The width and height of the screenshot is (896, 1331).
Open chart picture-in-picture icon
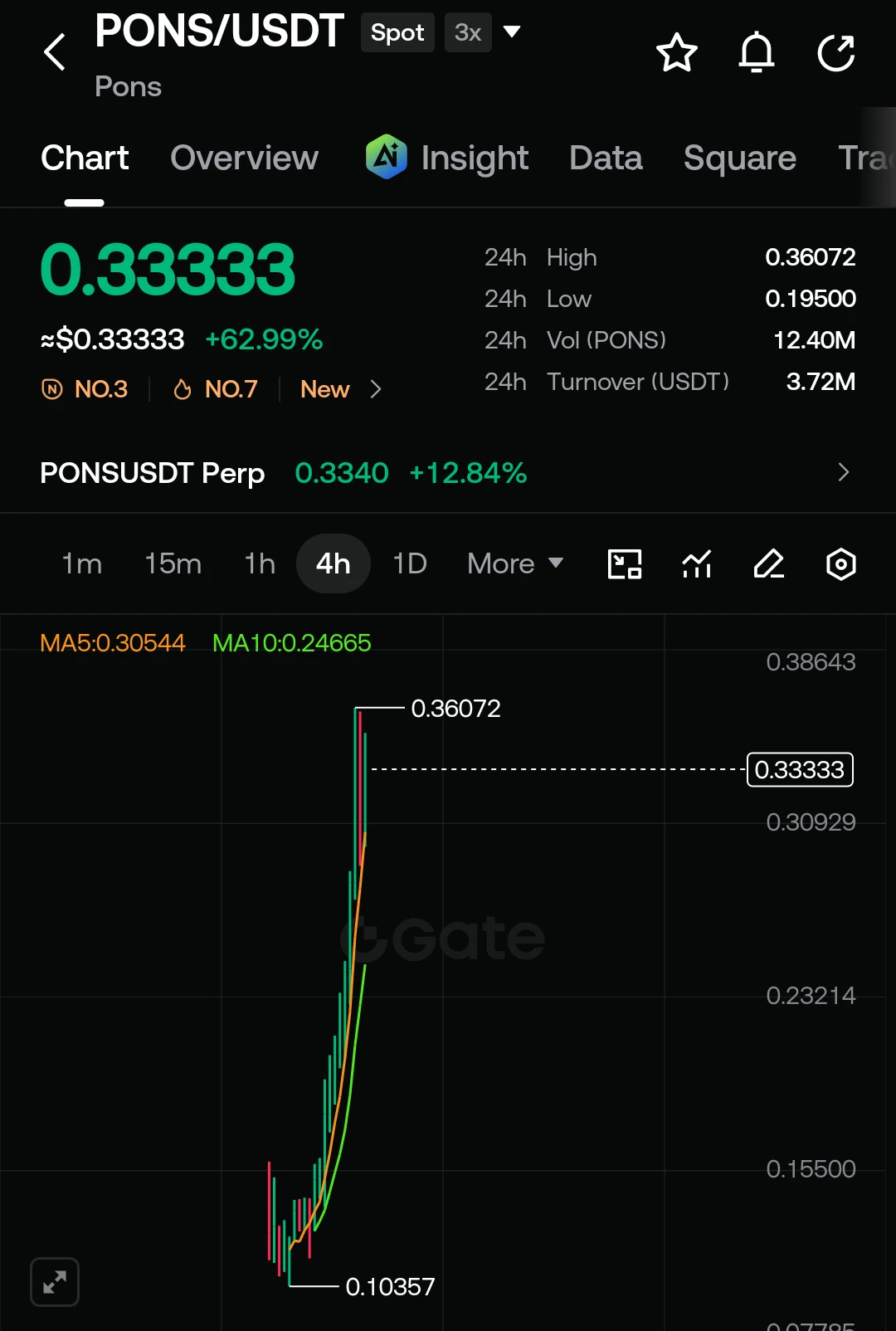click(x=625, y=564)
